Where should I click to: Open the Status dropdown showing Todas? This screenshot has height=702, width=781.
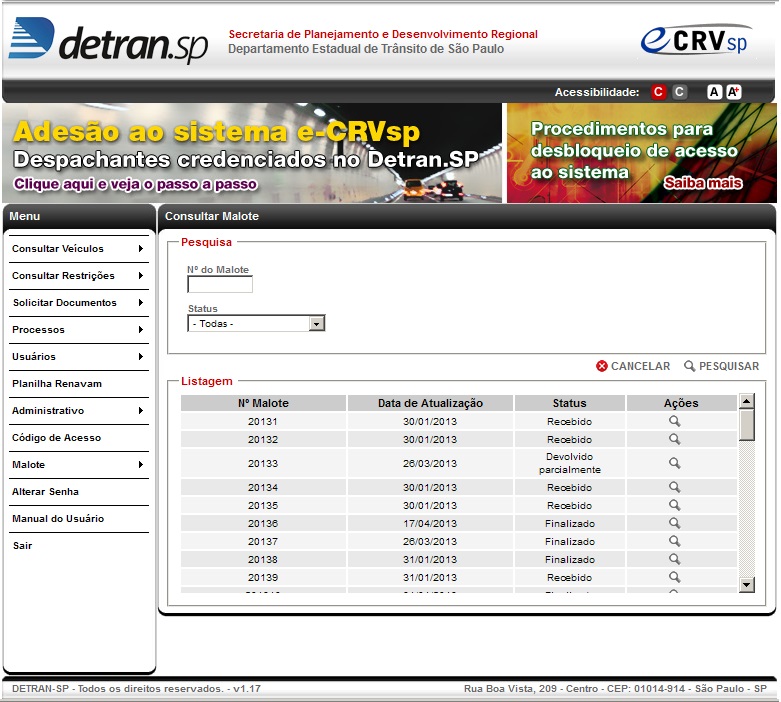click(256, 323)
